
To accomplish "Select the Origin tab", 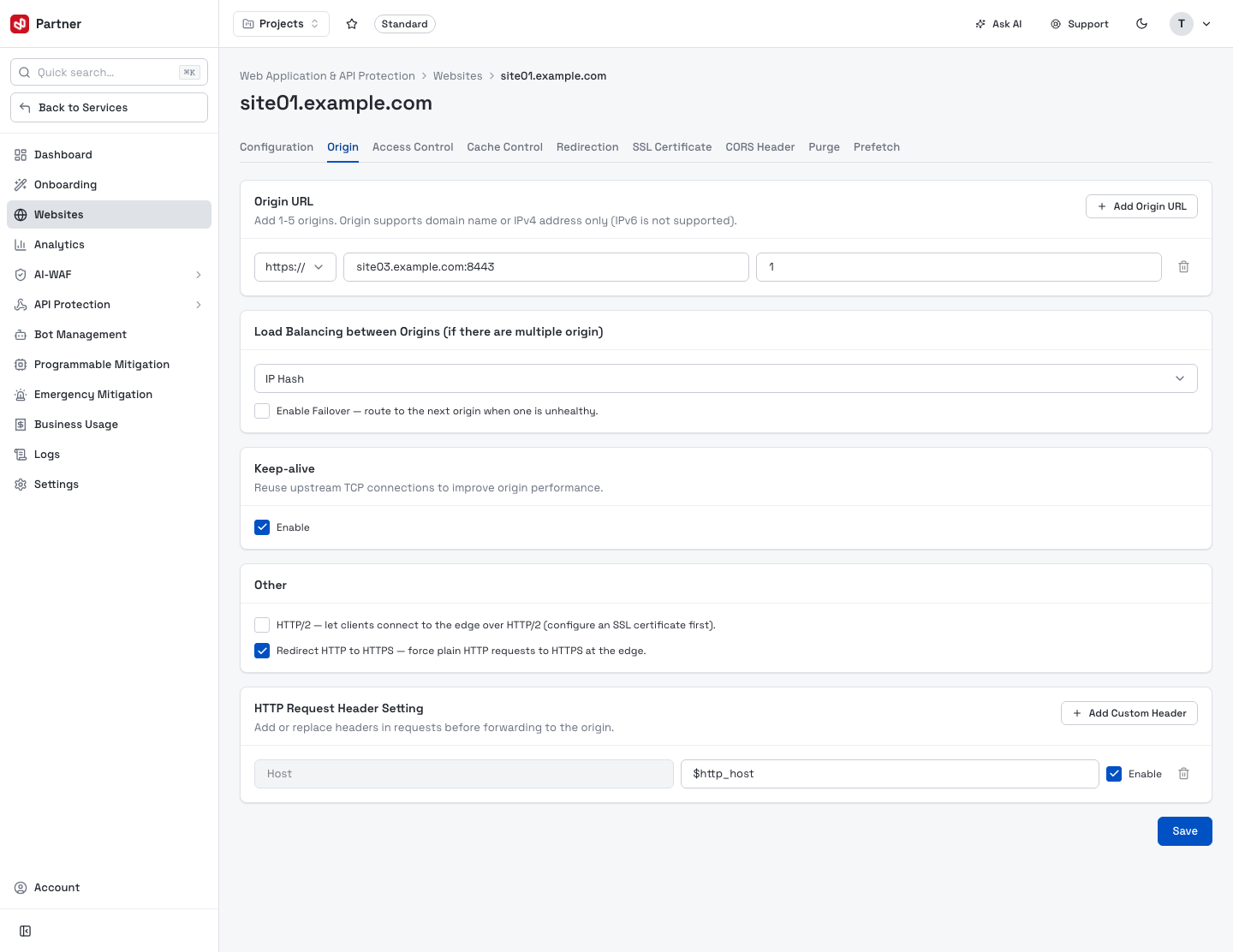I will pyautogui.click(x=342, y=147).
